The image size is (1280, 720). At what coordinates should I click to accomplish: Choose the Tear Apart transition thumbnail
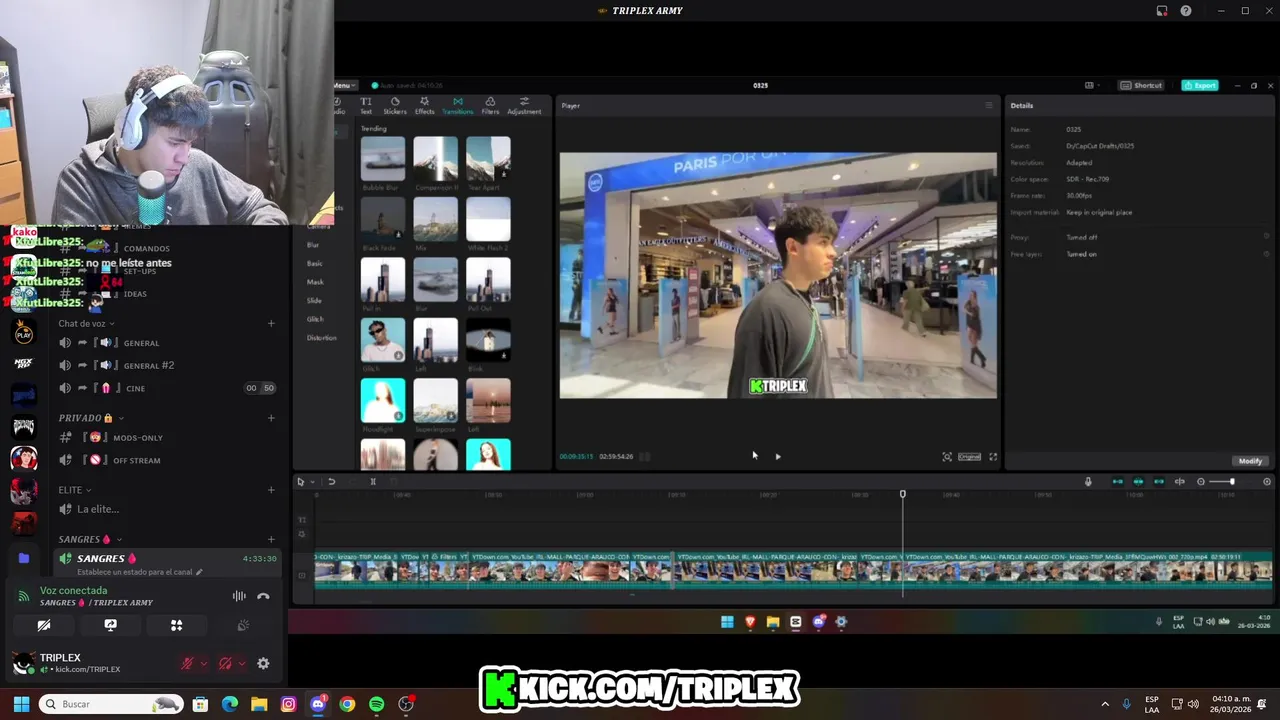pyautogui.click(x=488, y=159)
